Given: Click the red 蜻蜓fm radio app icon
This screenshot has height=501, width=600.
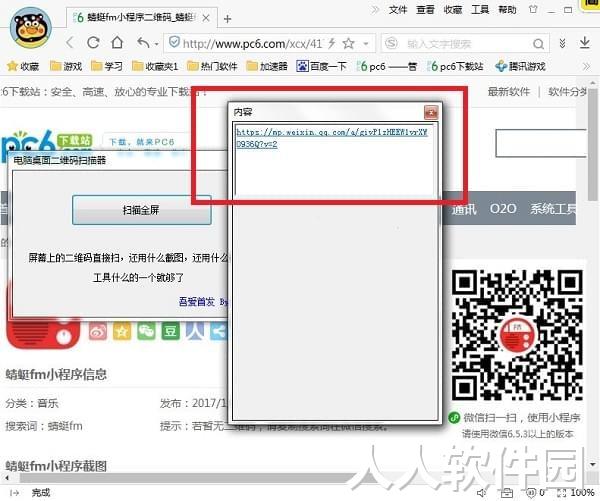Looking at the screenshot, I should (x=43, y=333).
